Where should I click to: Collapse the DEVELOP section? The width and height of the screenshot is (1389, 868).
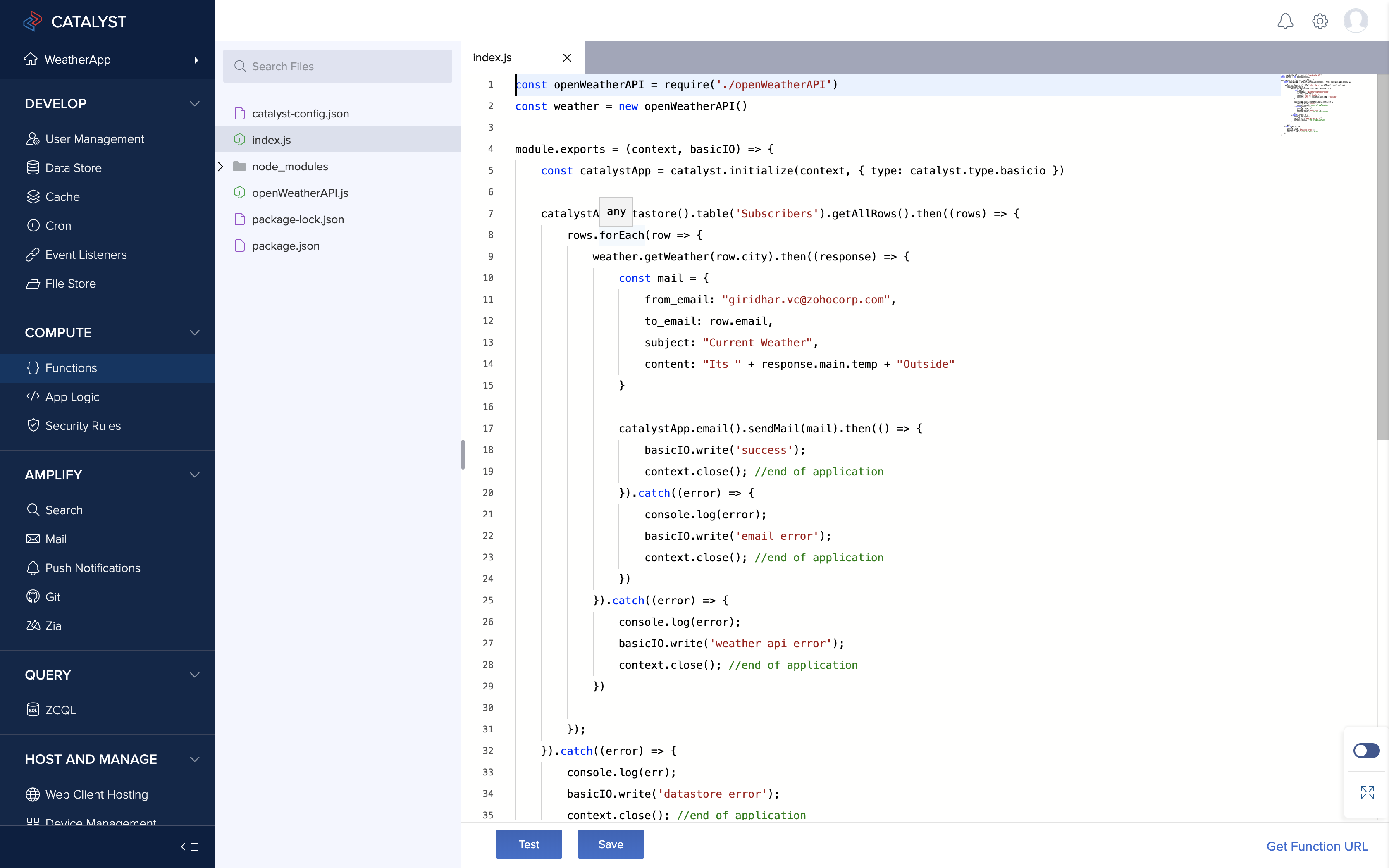195,104
